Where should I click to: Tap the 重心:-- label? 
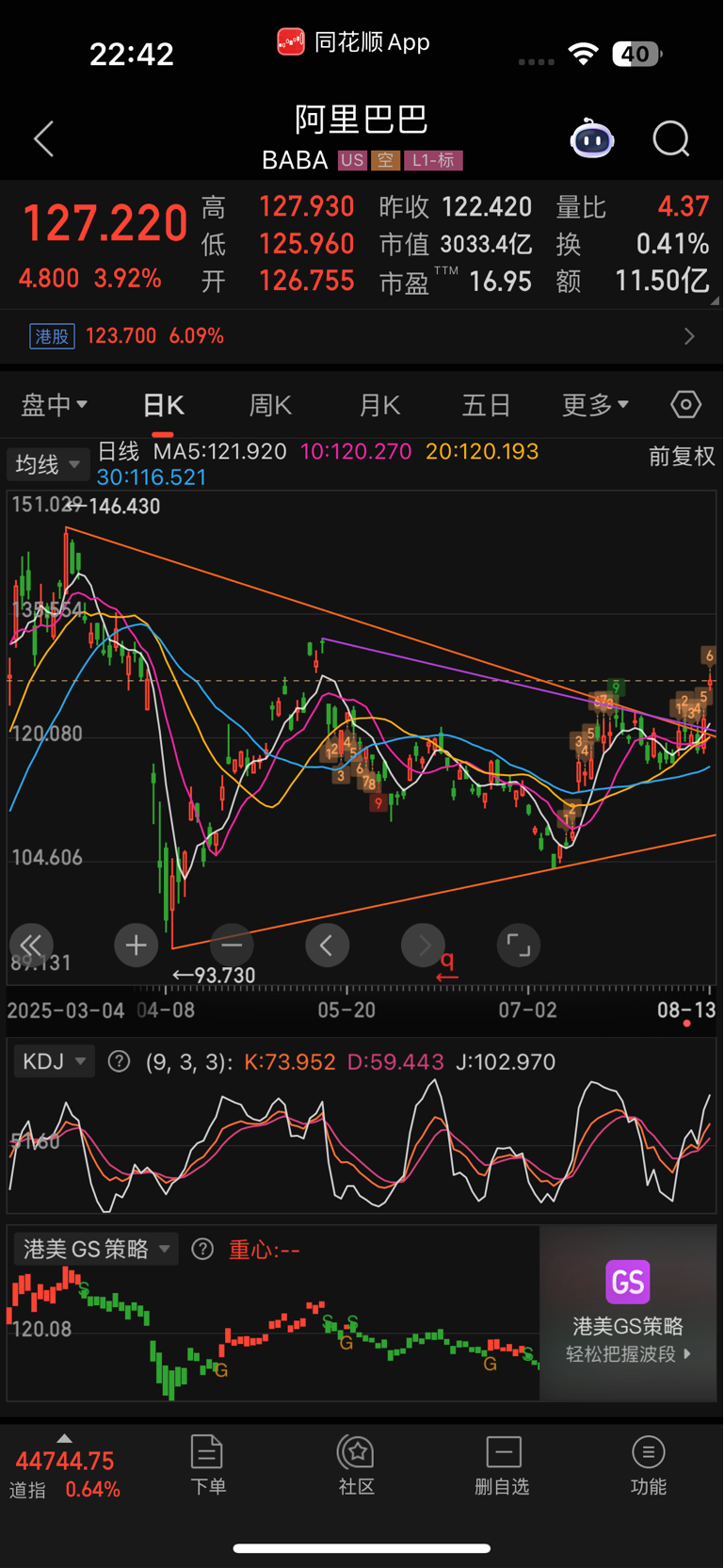265,1250
